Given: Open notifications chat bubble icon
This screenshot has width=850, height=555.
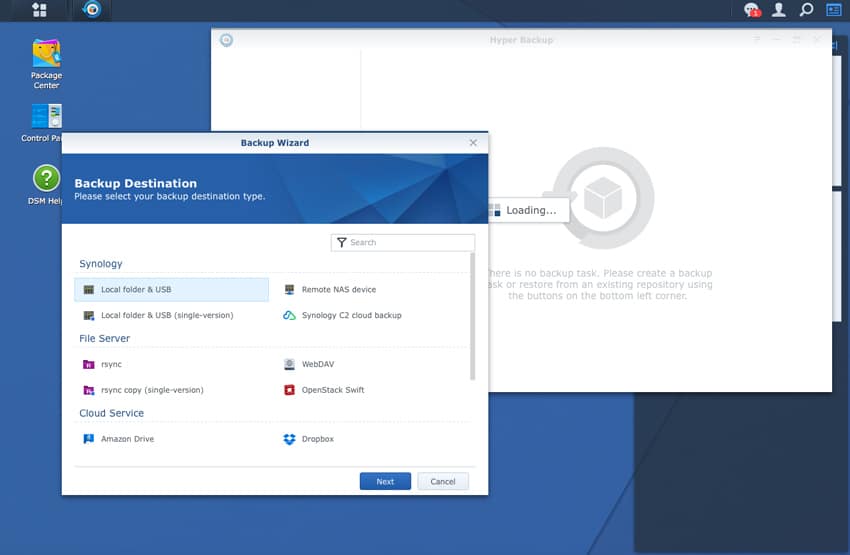Looking at the screenshot, I should pyautogui.click(x=751, y=10).
